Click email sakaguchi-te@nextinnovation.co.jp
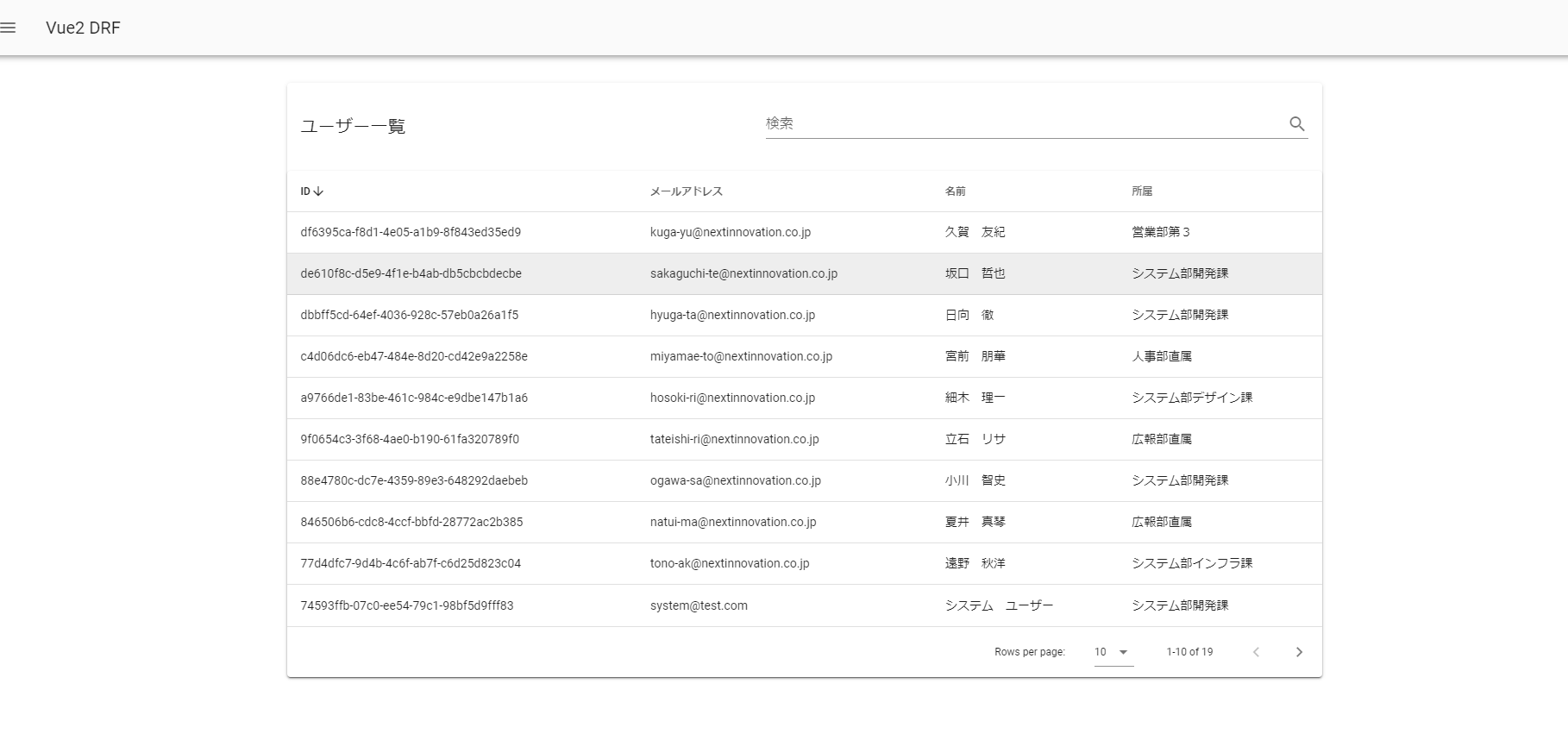This screenshot has width=1568, height=740. (x=743, y=274)
